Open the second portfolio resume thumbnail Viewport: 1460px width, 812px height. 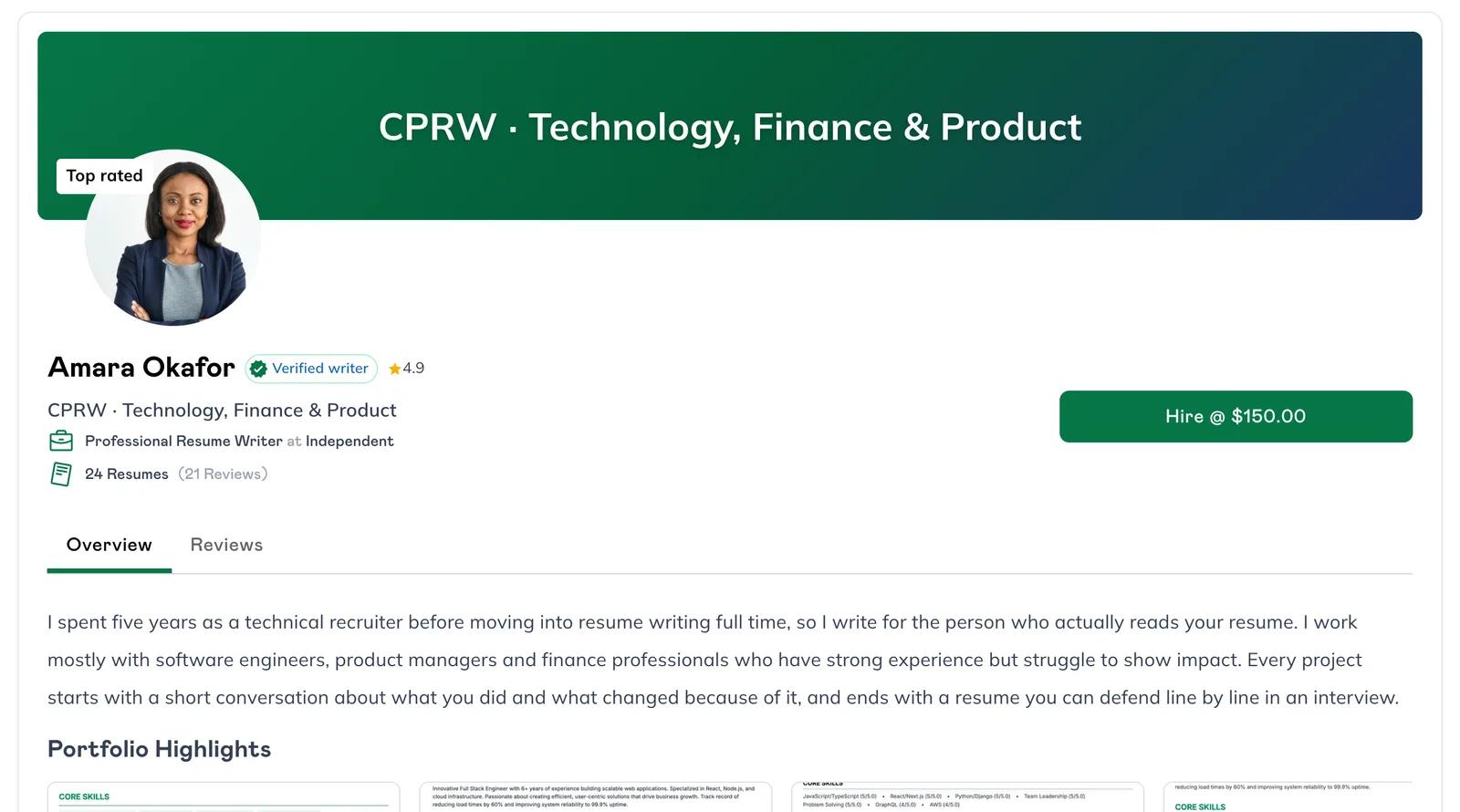point(596,796)
